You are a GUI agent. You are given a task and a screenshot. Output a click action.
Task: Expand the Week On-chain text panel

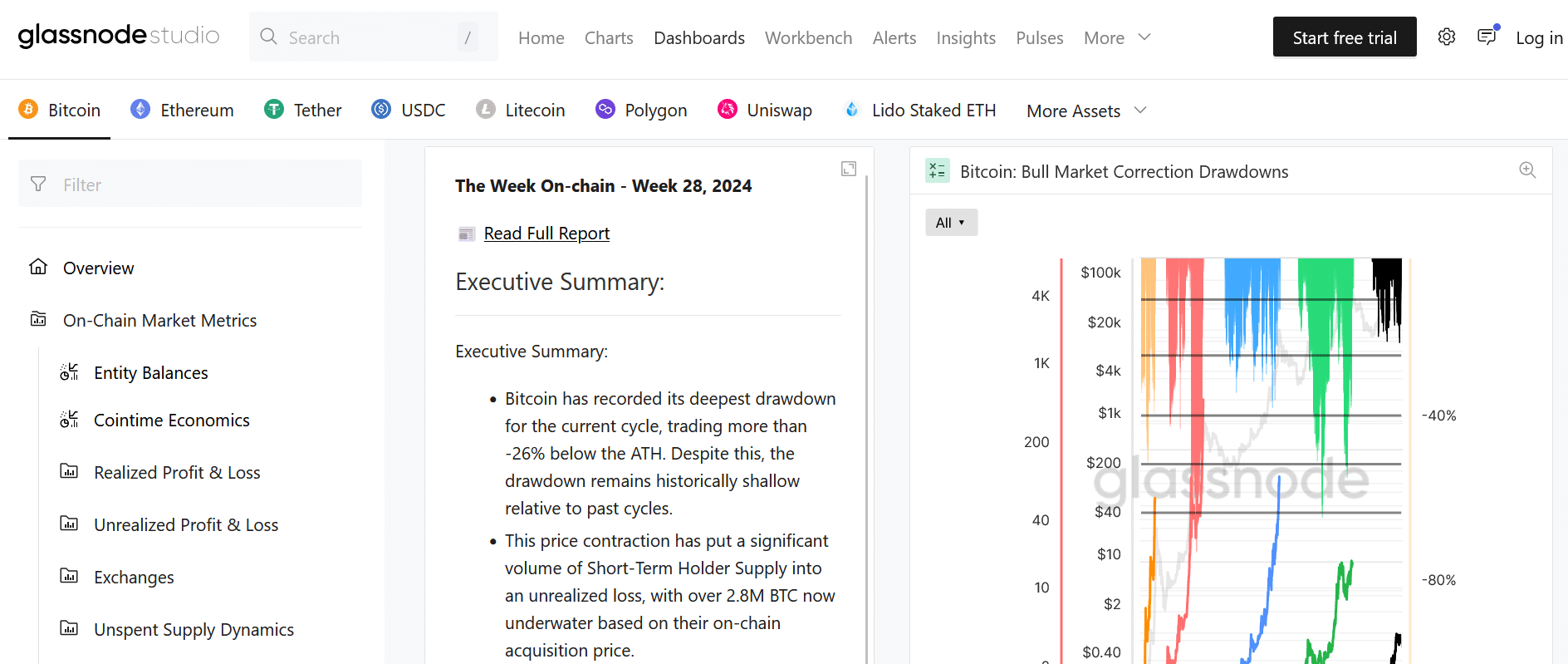pos(849,169)
